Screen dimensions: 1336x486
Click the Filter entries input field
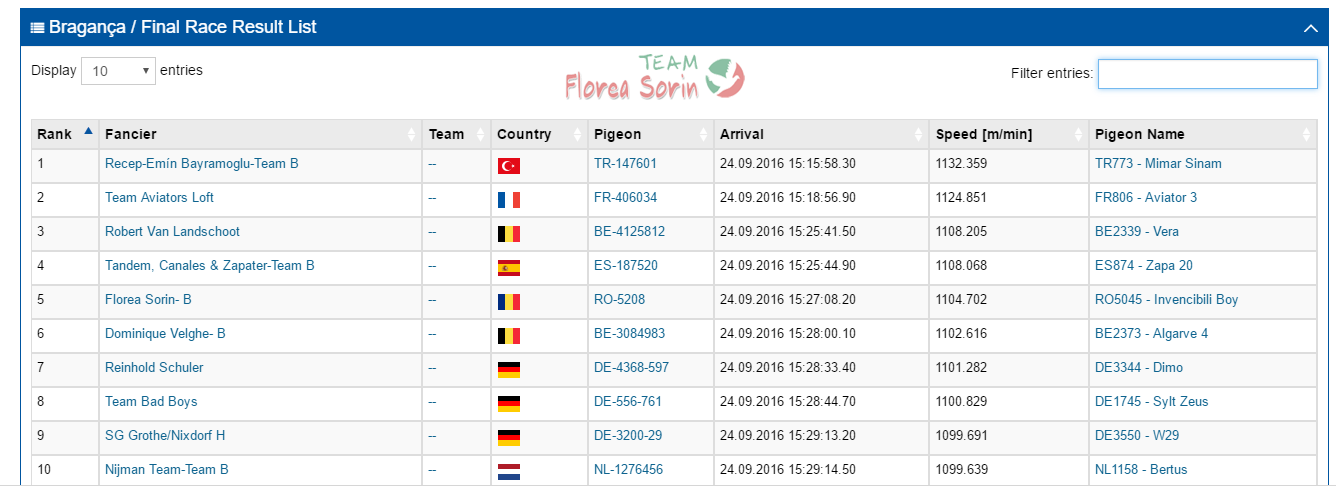[1207, 74]
